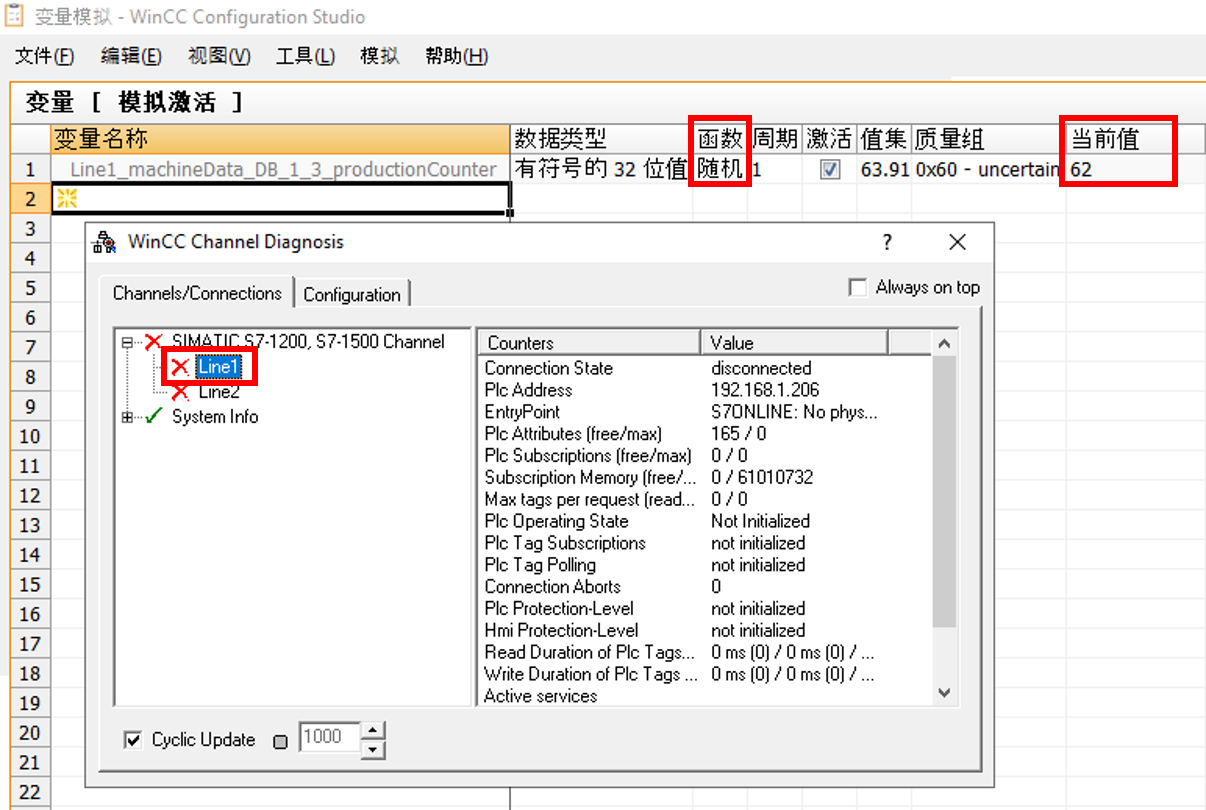Click the 有符号的 32 位值 data type cell
The height and width of the screenshot is (810, 1206).
602,170
